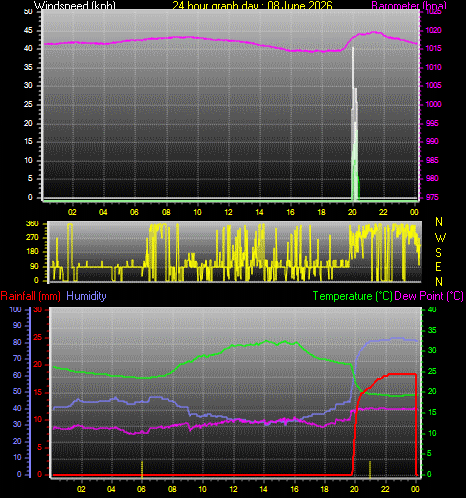The image size is (466, 498).
Task: Click hour 08 on the windspeed graph time axis
Action: [166, 212]
